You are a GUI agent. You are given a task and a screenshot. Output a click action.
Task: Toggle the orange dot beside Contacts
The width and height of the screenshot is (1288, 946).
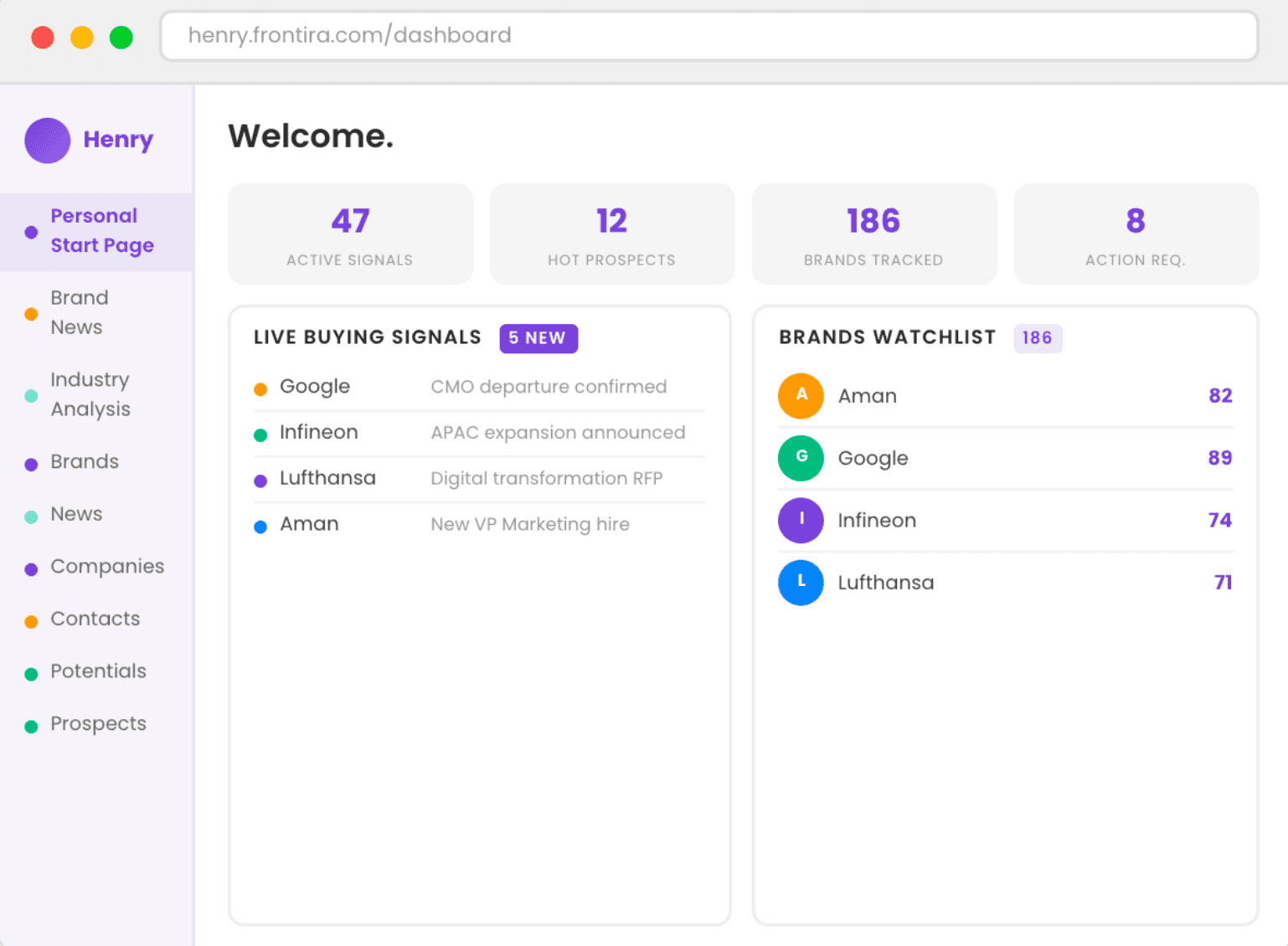(31, 620)
